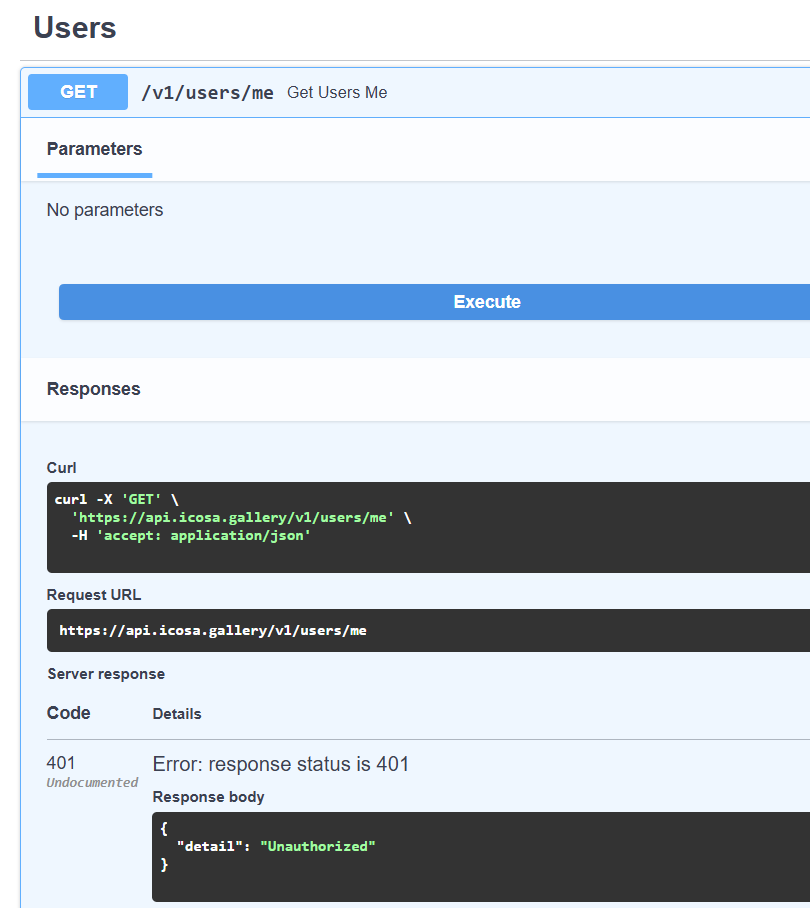
Task: Collapse the Users section heading
Action: [x=75, y=28]
